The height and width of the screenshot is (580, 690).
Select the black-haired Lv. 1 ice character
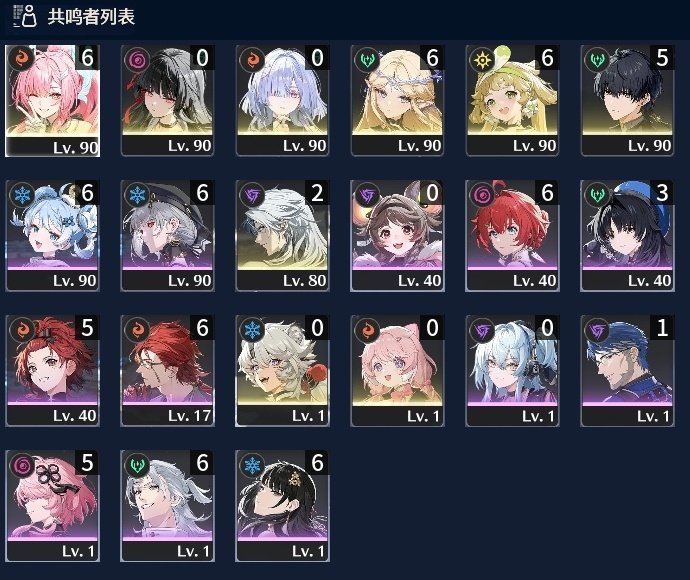282,506
